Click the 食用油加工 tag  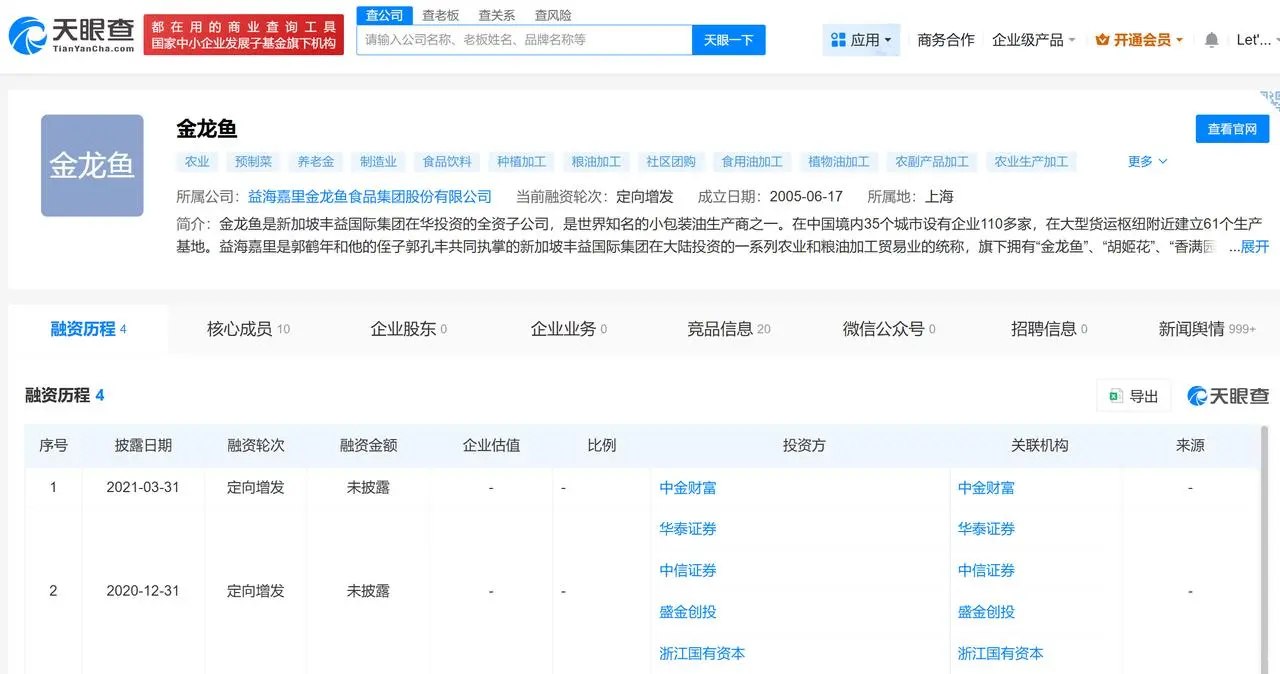(x=752, y=161)
